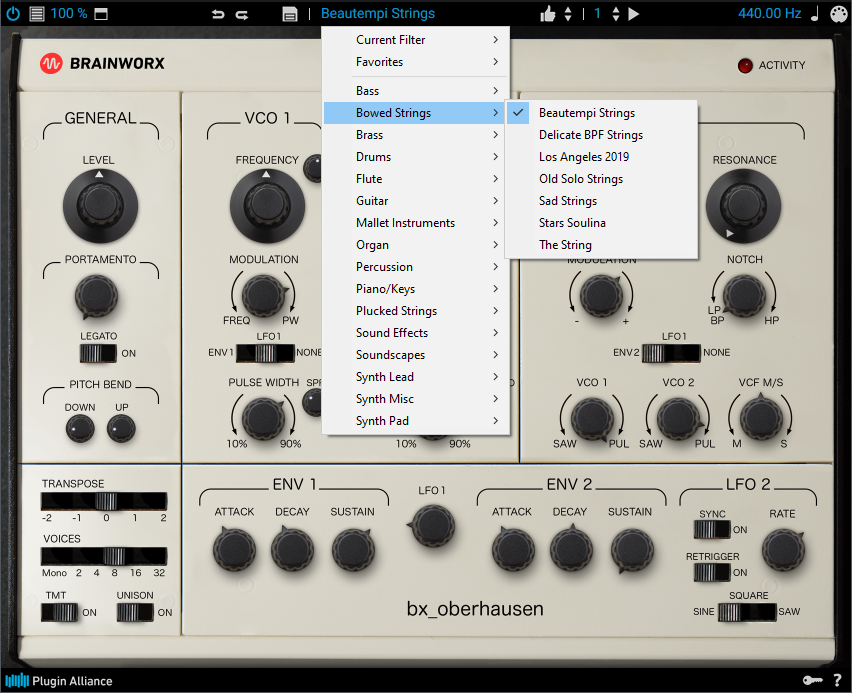Click the VCO 1 PULSE WIDTH knob

(264, 419)
